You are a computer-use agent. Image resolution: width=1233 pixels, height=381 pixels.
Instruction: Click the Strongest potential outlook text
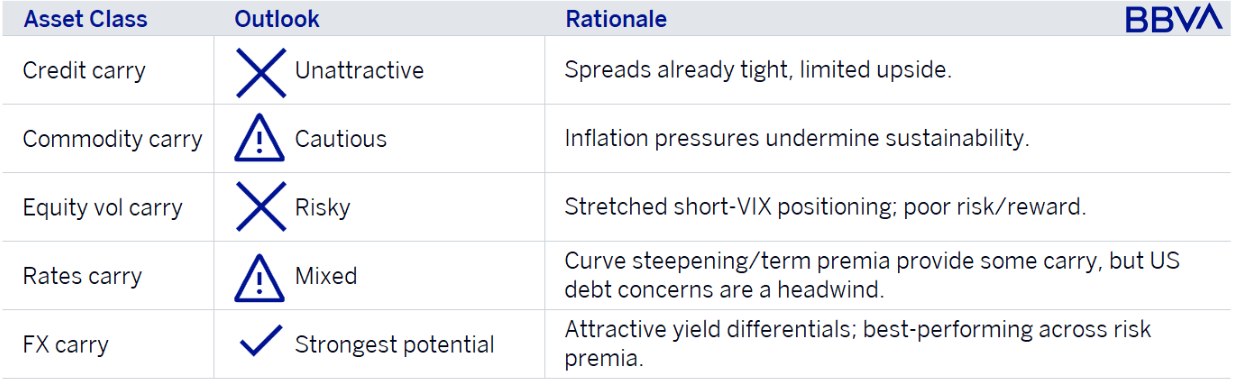click(394, 345)
